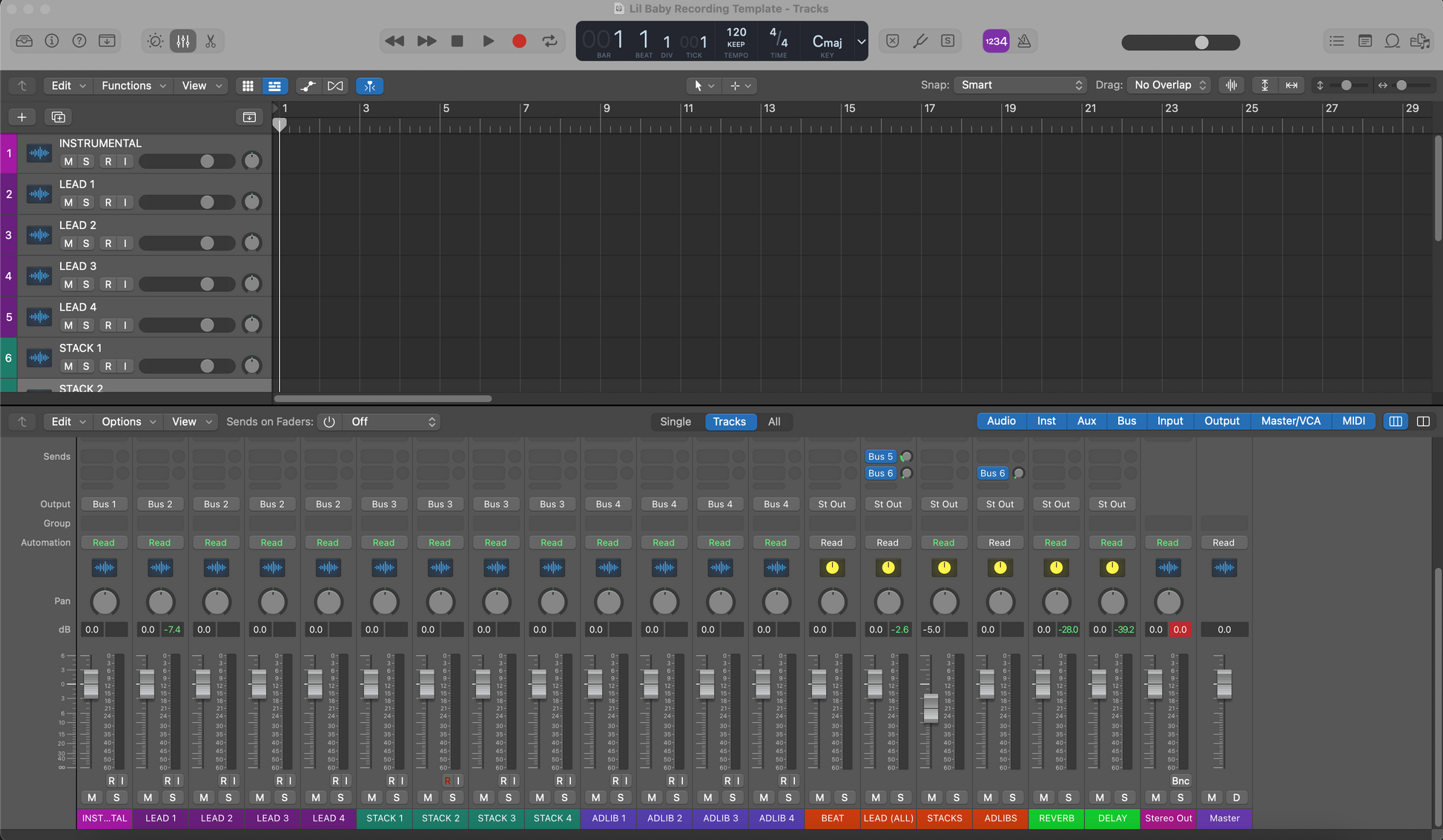Click the Aux channel filter button

click(1086, 421)
